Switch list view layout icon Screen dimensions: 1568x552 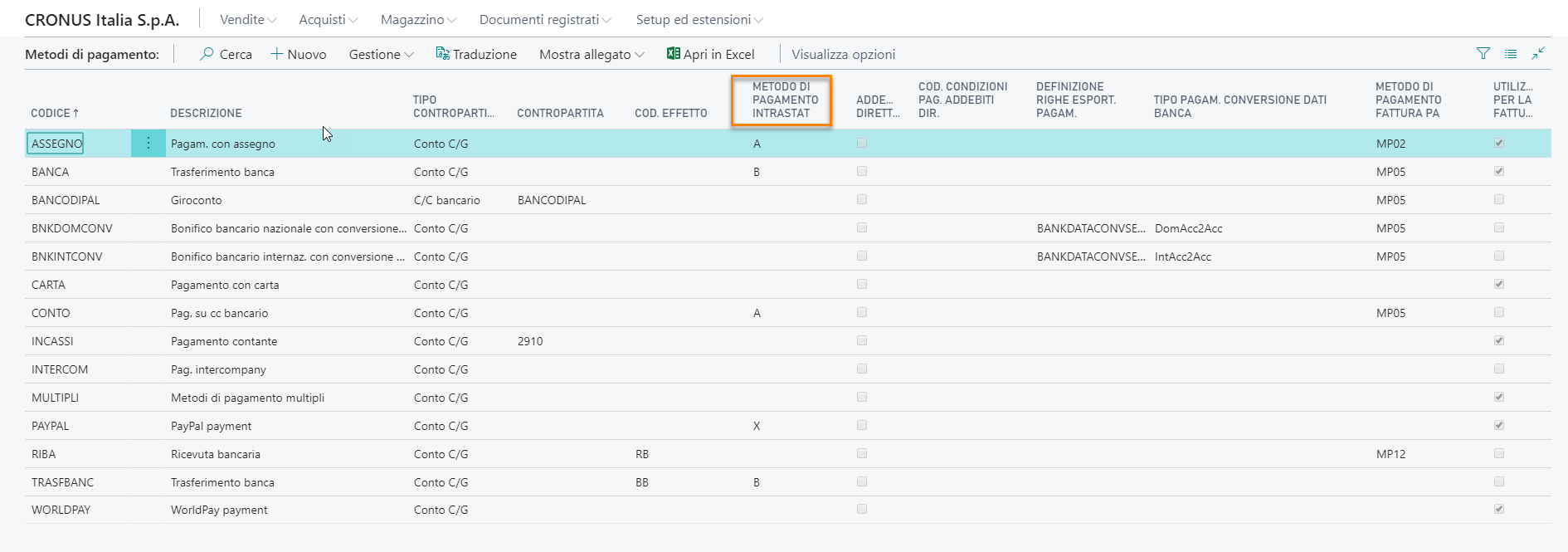1511,54
